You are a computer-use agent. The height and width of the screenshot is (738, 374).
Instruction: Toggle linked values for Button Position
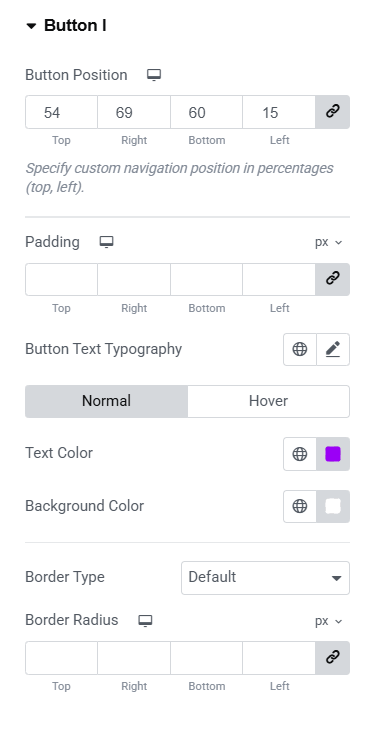click(333, 112)
